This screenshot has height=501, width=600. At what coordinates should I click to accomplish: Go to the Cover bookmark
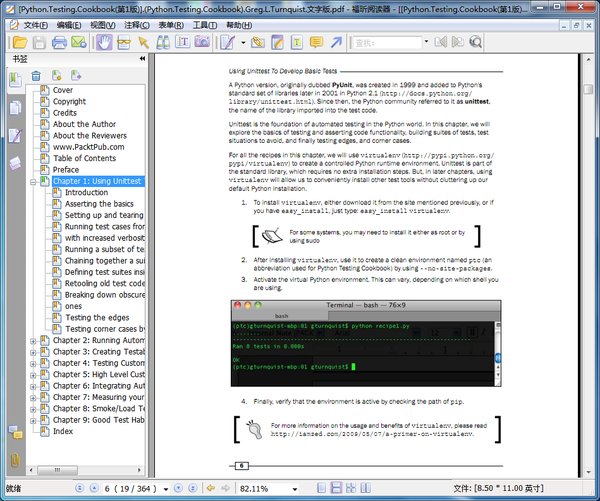point(62,90)
